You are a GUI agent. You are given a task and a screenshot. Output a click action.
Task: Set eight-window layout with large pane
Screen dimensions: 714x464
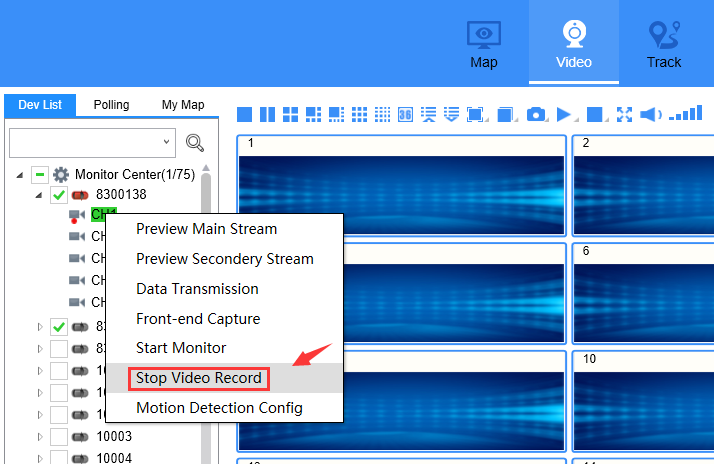pyautogui.click(x=337, y=114)
